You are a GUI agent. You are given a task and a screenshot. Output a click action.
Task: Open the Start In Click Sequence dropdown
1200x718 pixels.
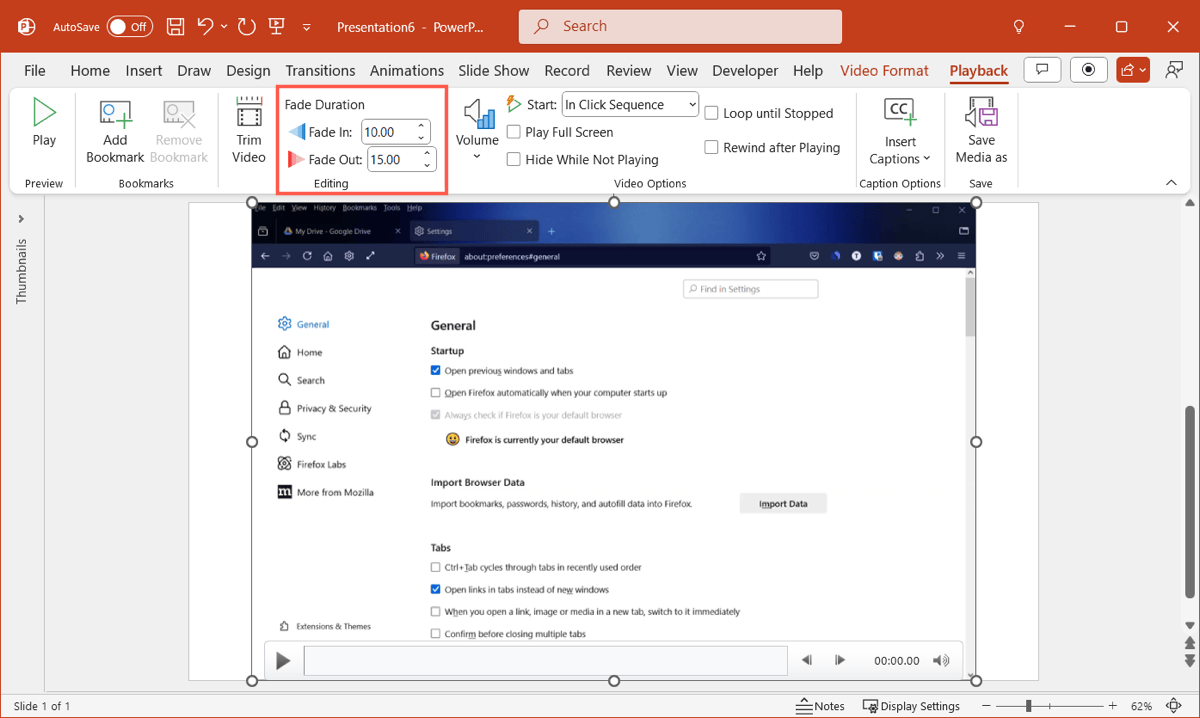point(630,104)
